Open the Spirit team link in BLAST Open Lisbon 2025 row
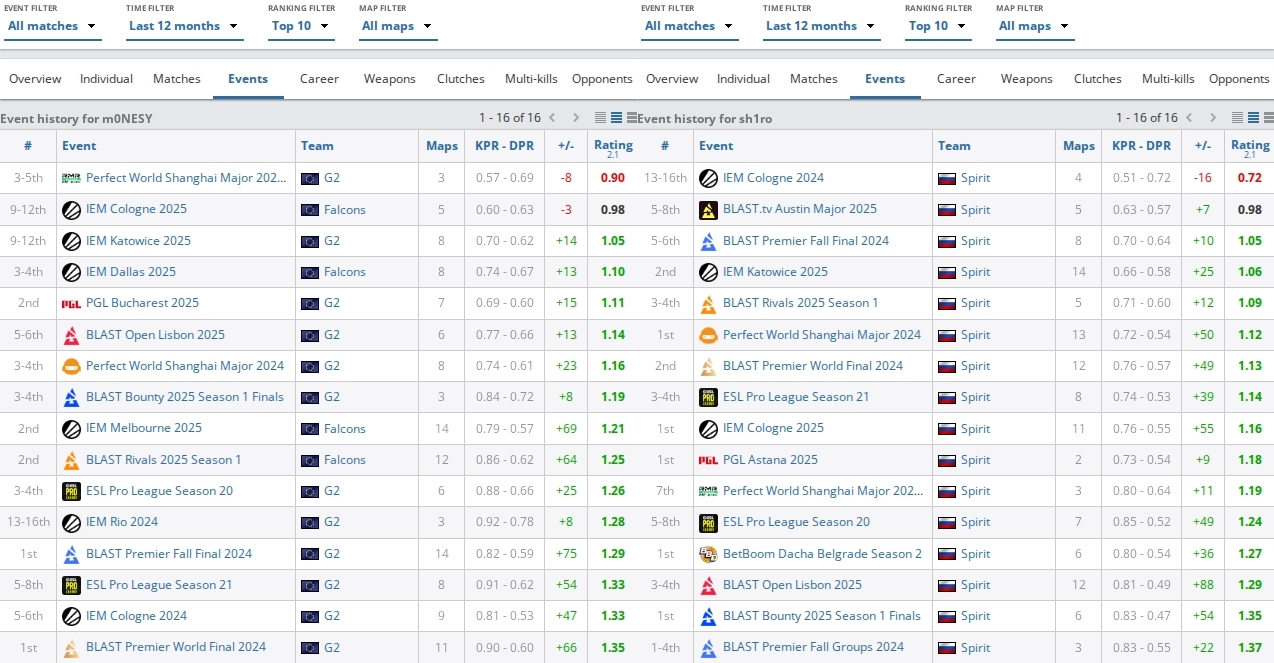The height and width of the screenshot is (663, 1274). [x=976, y=585]
